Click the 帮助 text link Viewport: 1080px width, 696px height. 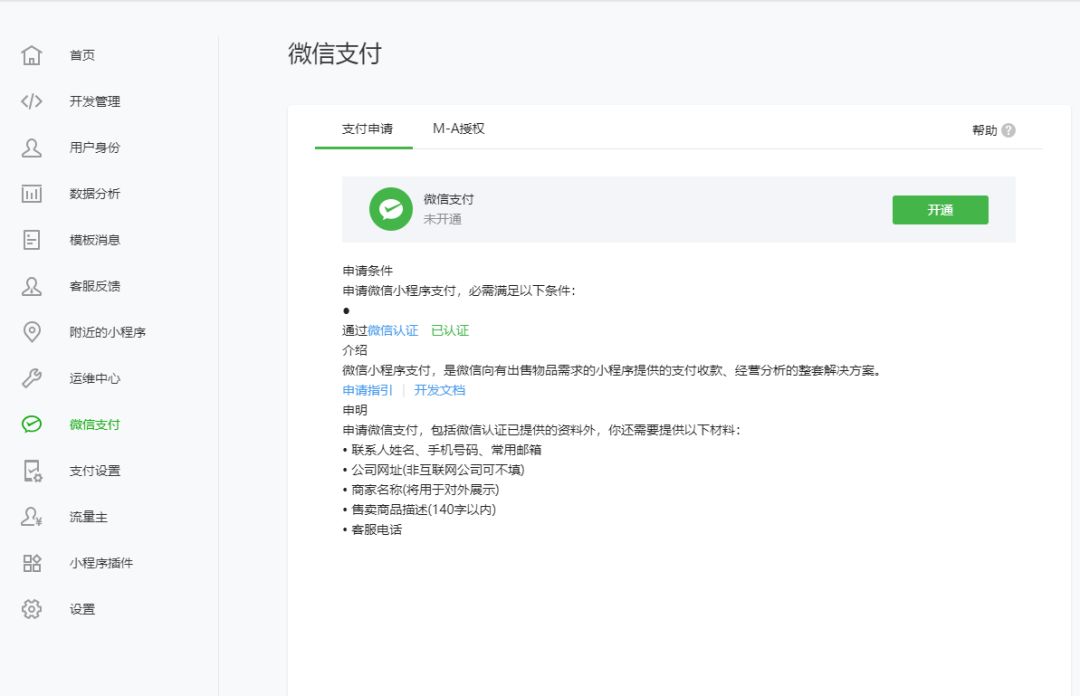pos(984,130)
